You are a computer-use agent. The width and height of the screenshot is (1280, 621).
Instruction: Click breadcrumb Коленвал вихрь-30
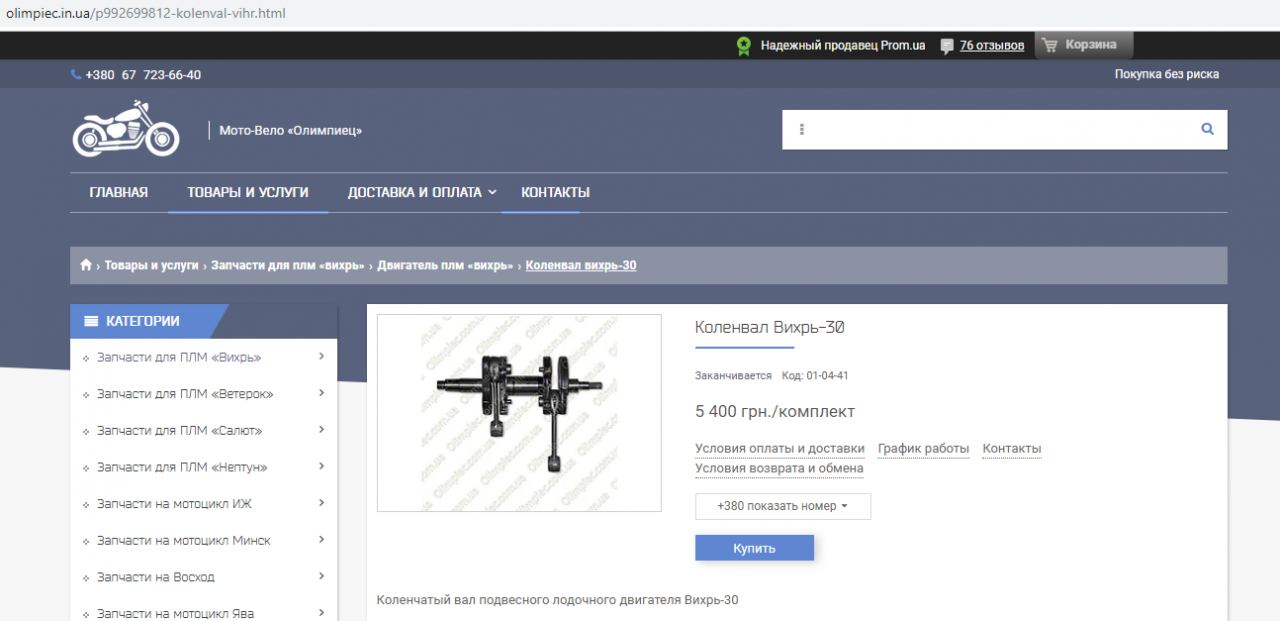(581, 265)
